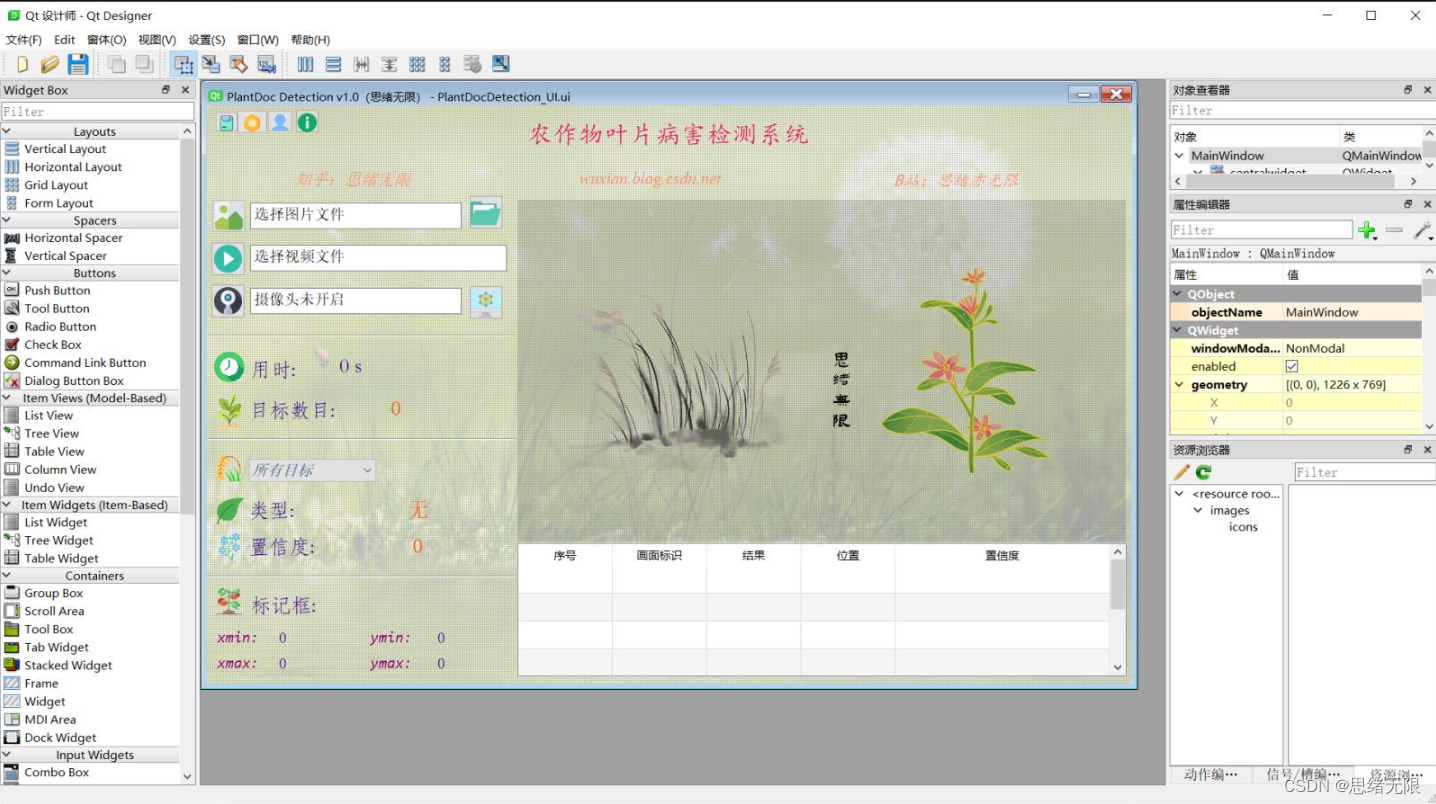Select Table Widget in Widget Box
Image resolution: width=1436 pixels, height=804 pixels.
61,558
